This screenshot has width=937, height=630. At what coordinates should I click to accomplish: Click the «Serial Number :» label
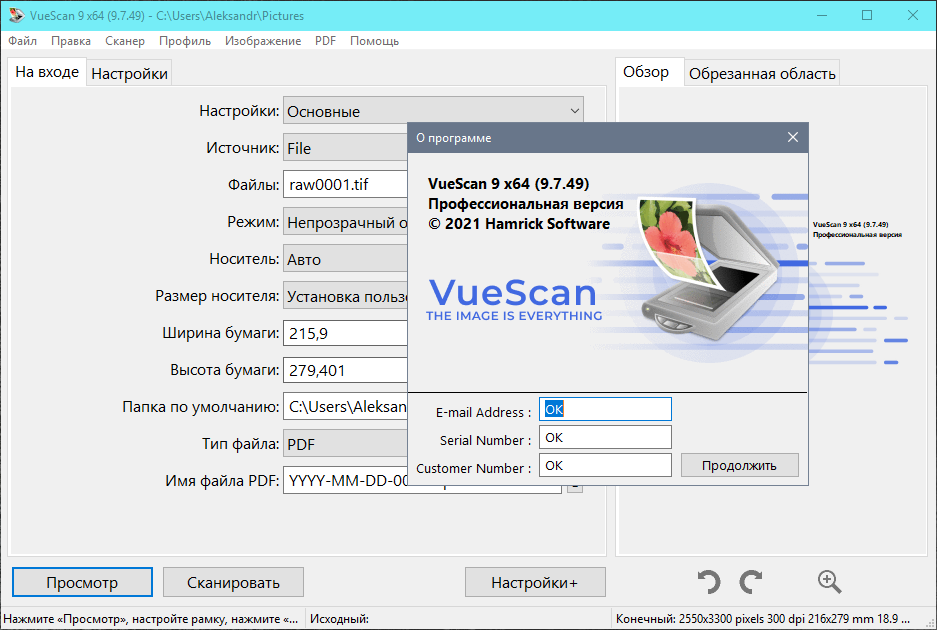(x=485, y=441)
